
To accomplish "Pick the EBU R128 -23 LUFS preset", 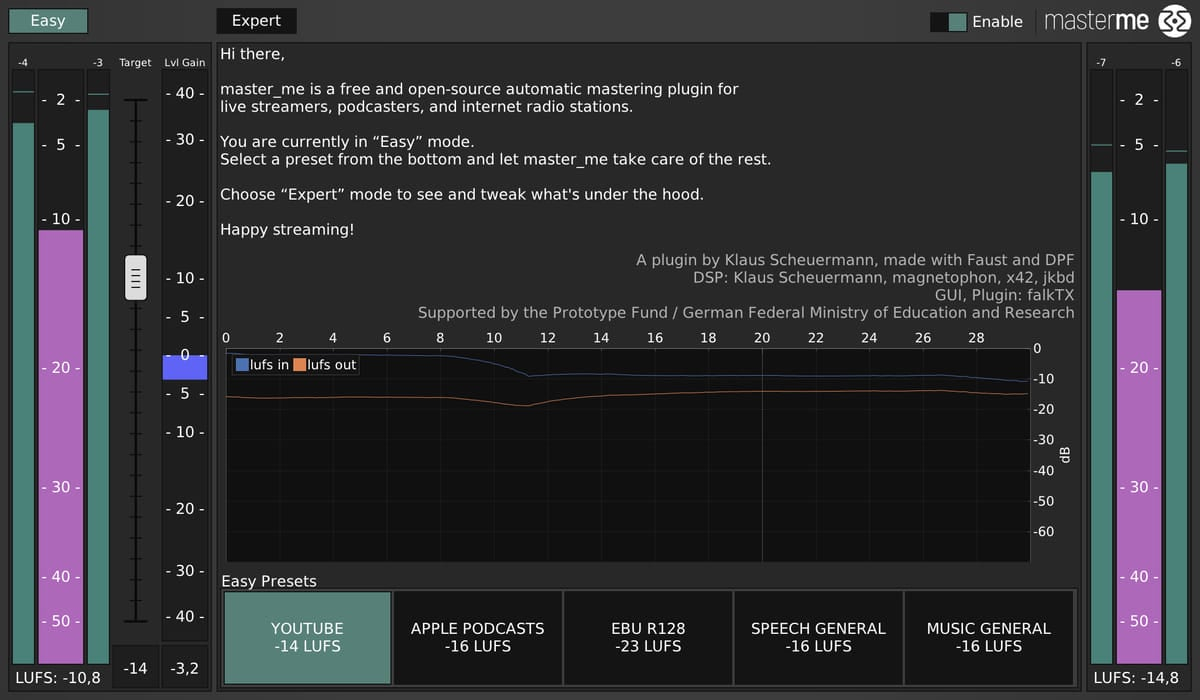I will pos(647,637).
